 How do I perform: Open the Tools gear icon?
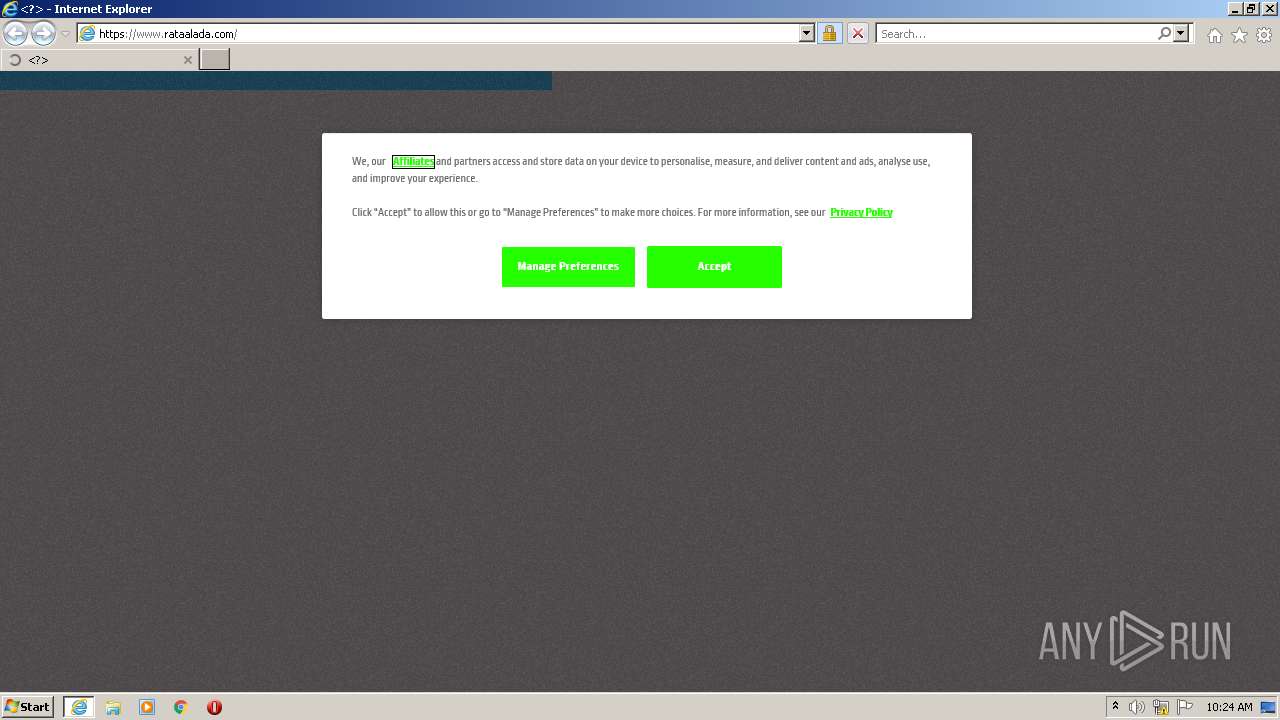[x=1264, y=35]
